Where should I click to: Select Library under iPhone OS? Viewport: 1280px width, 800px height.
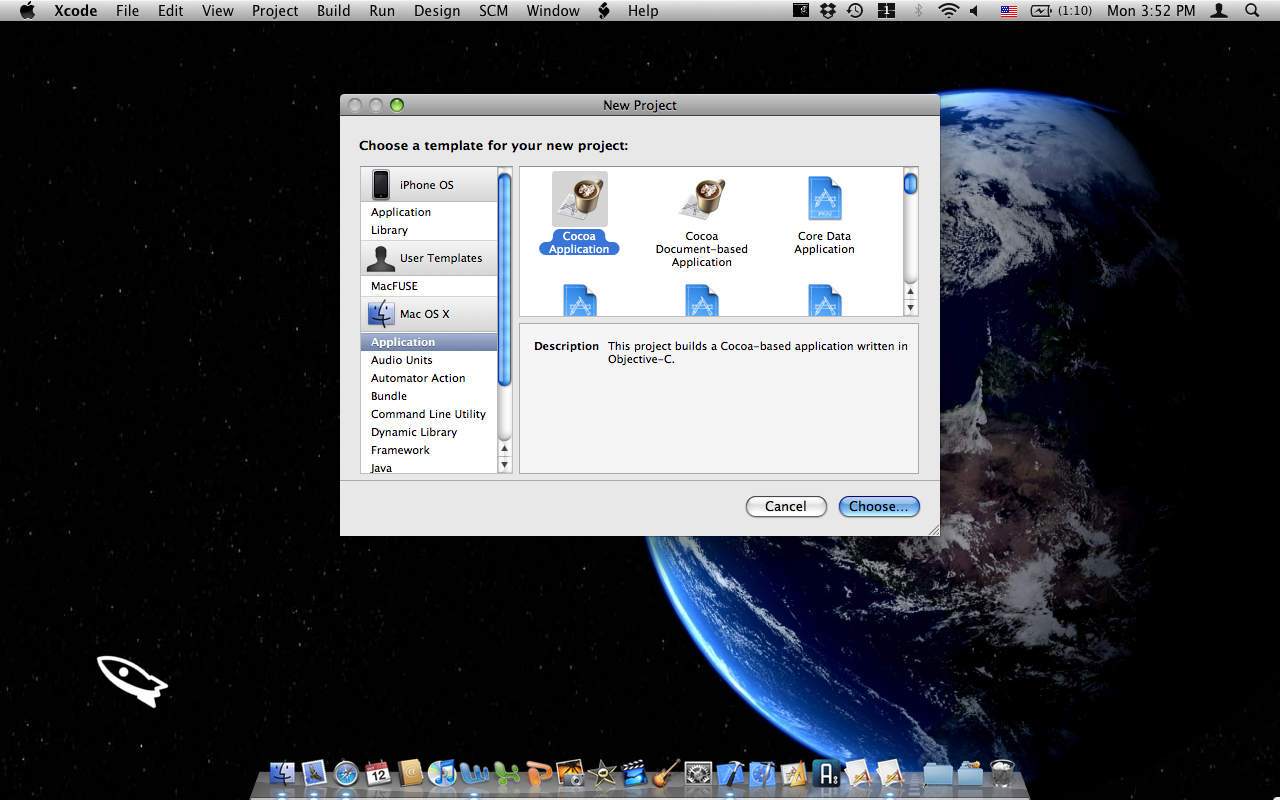[x=429, y=230]
